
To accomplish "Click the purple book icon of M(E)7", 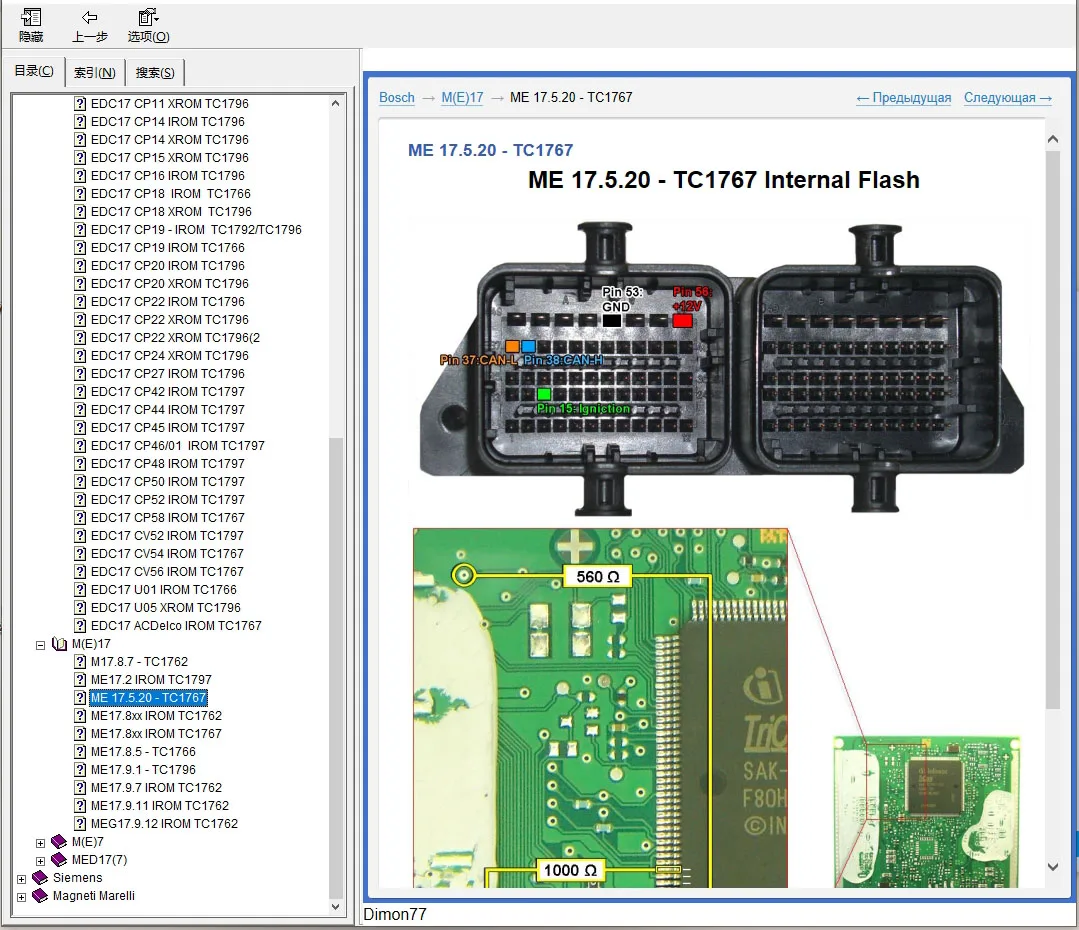I will (59, 841).
